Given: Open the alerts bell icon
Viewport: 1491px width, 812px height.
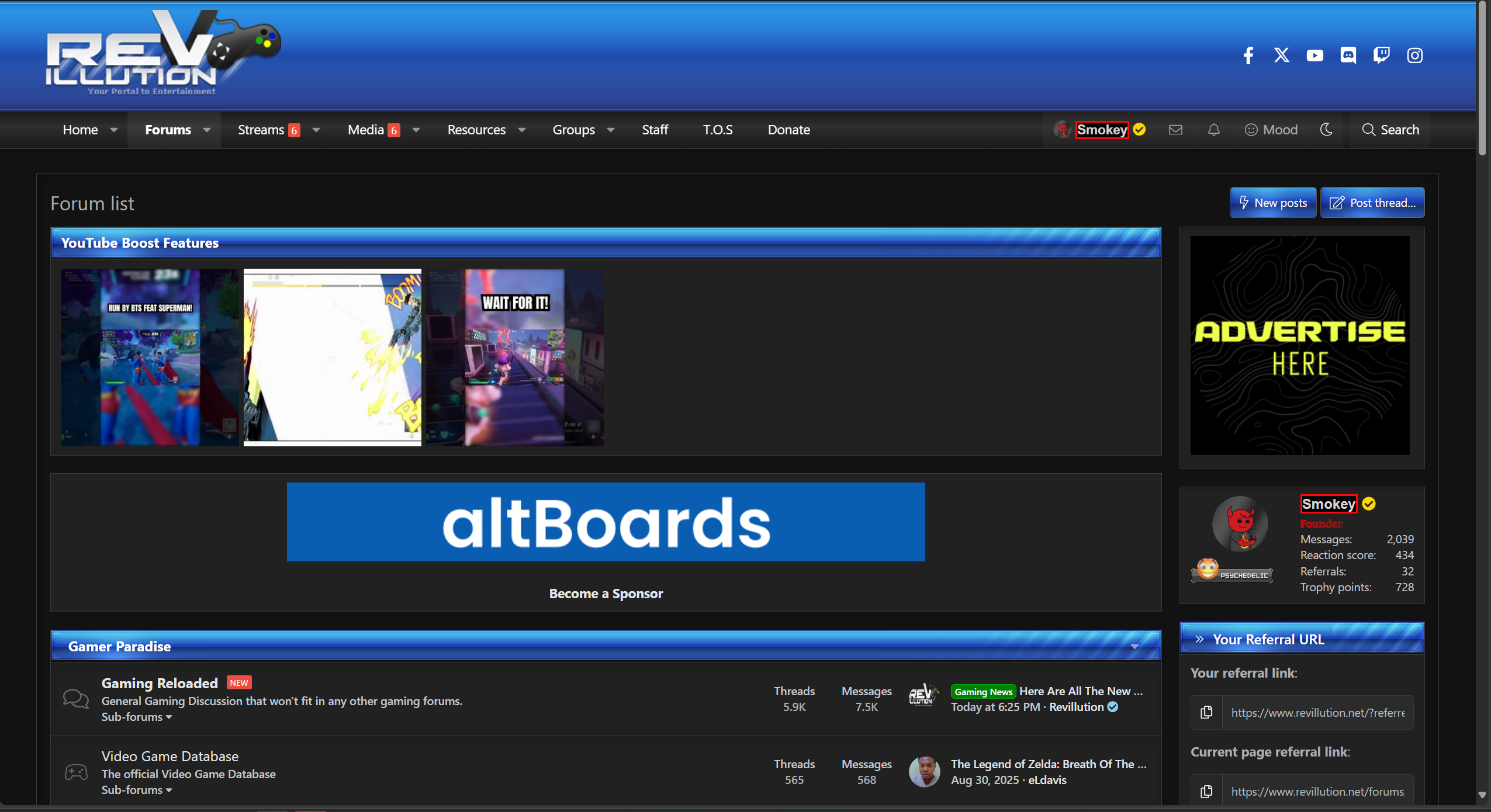Looking at the screenshot, I should pyautogui.click(x=1213, y=130).
